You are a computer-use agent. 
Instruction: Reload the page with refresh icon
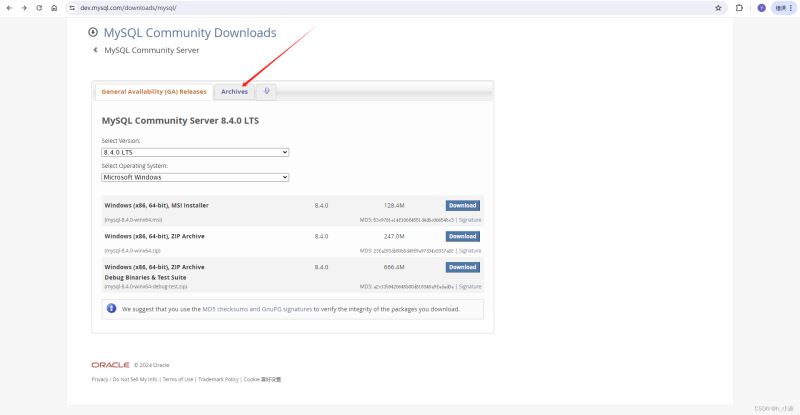tap(39, 7)
